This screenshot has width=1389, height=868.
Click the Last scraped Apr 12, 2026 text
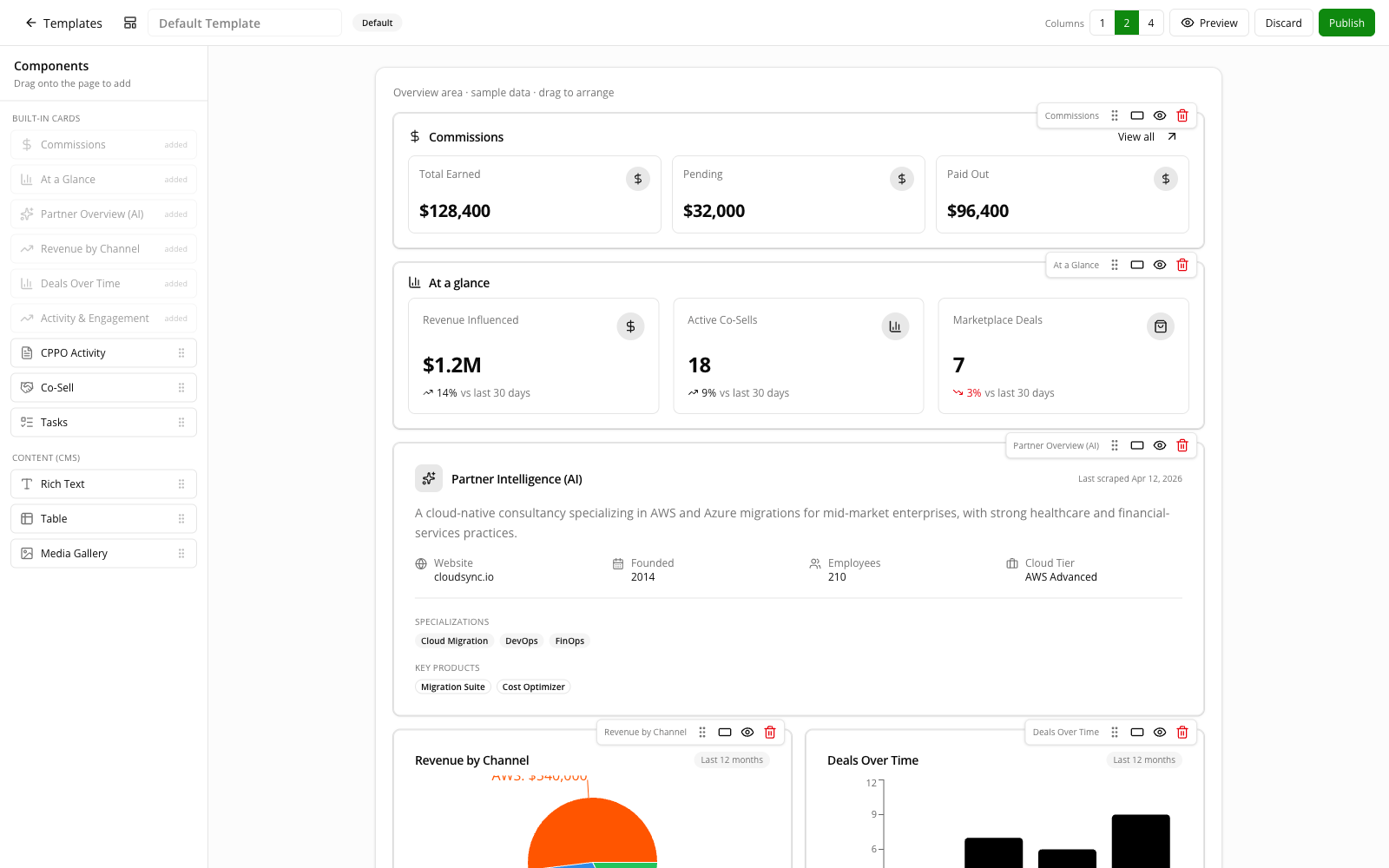coord(1130,479)
